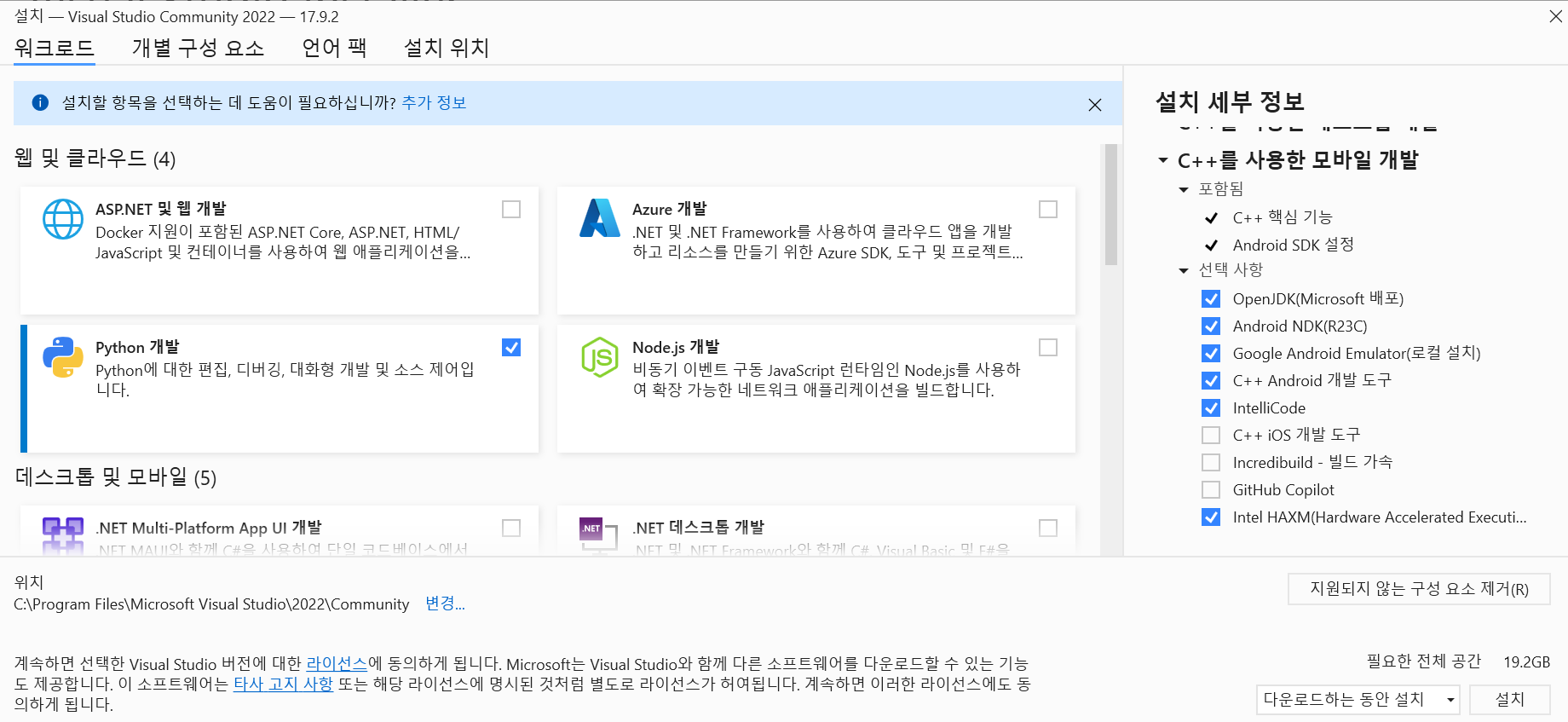
Task: Open the 추가 정보 link
Action: point(434,103)
